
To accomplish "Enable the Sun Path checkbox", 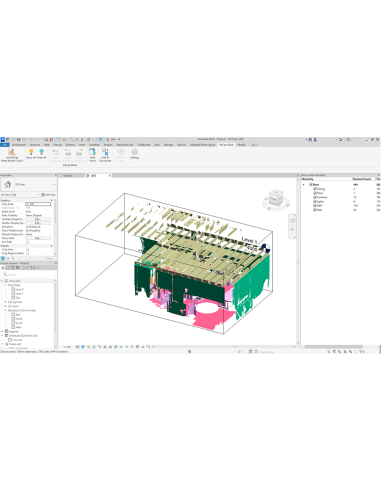I will (27, 242).
